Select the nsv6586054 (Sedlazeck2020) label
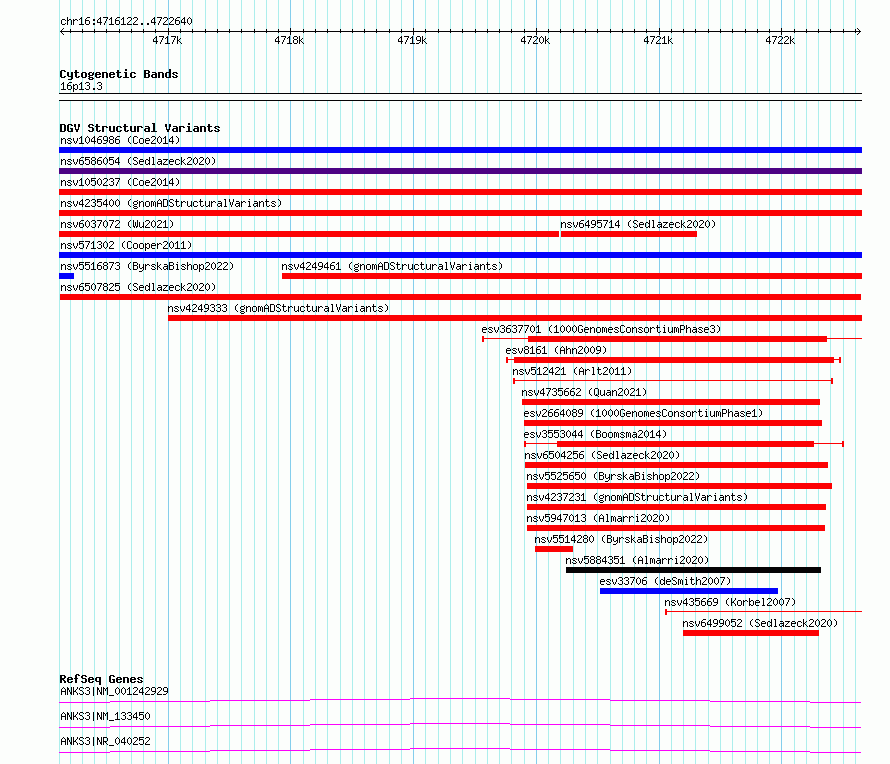890x764 pixels. point(138,161)
